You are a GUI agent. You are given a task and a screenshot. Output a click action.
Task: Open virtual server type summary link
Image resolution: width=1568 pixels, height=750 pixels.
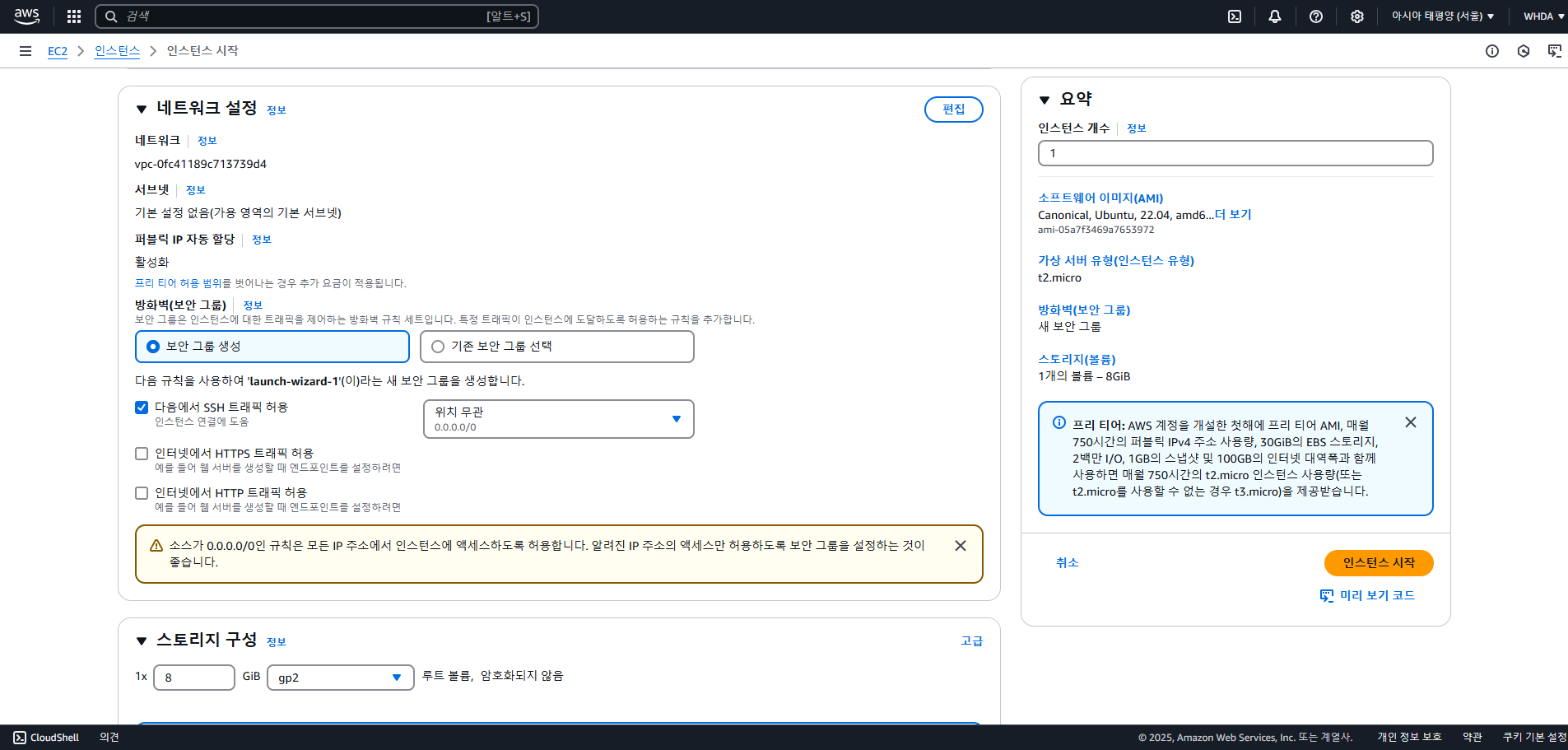[x=1116, y=261]
